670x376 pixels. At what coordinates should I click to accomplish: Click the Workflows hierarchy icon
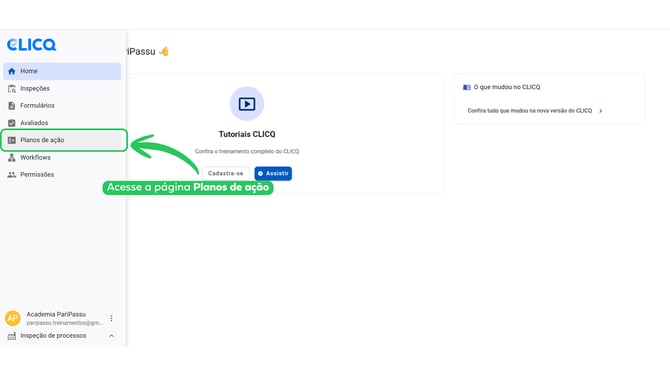coord(12,158)
